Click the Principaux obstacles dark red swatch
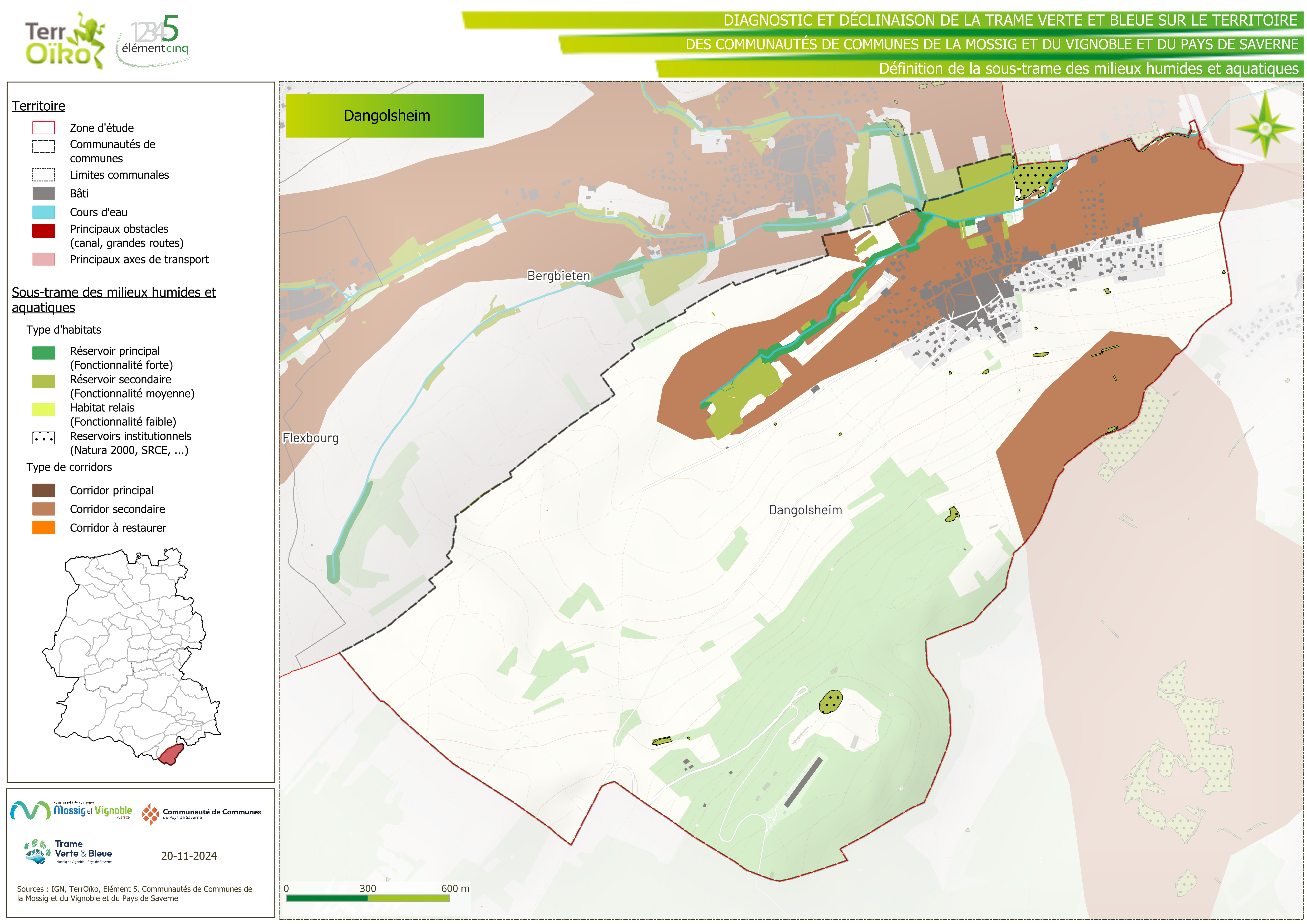 (44, 231)
